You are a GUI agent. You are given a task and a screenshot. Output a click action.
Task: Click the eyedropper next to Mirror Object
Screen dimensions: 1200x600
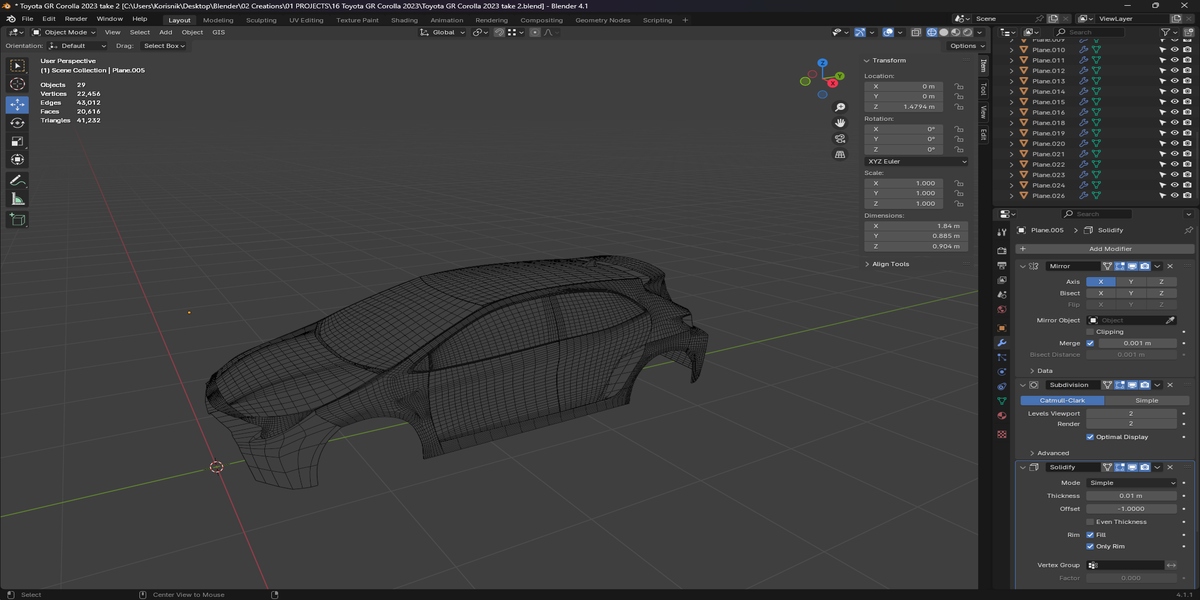click(1170, 320)
